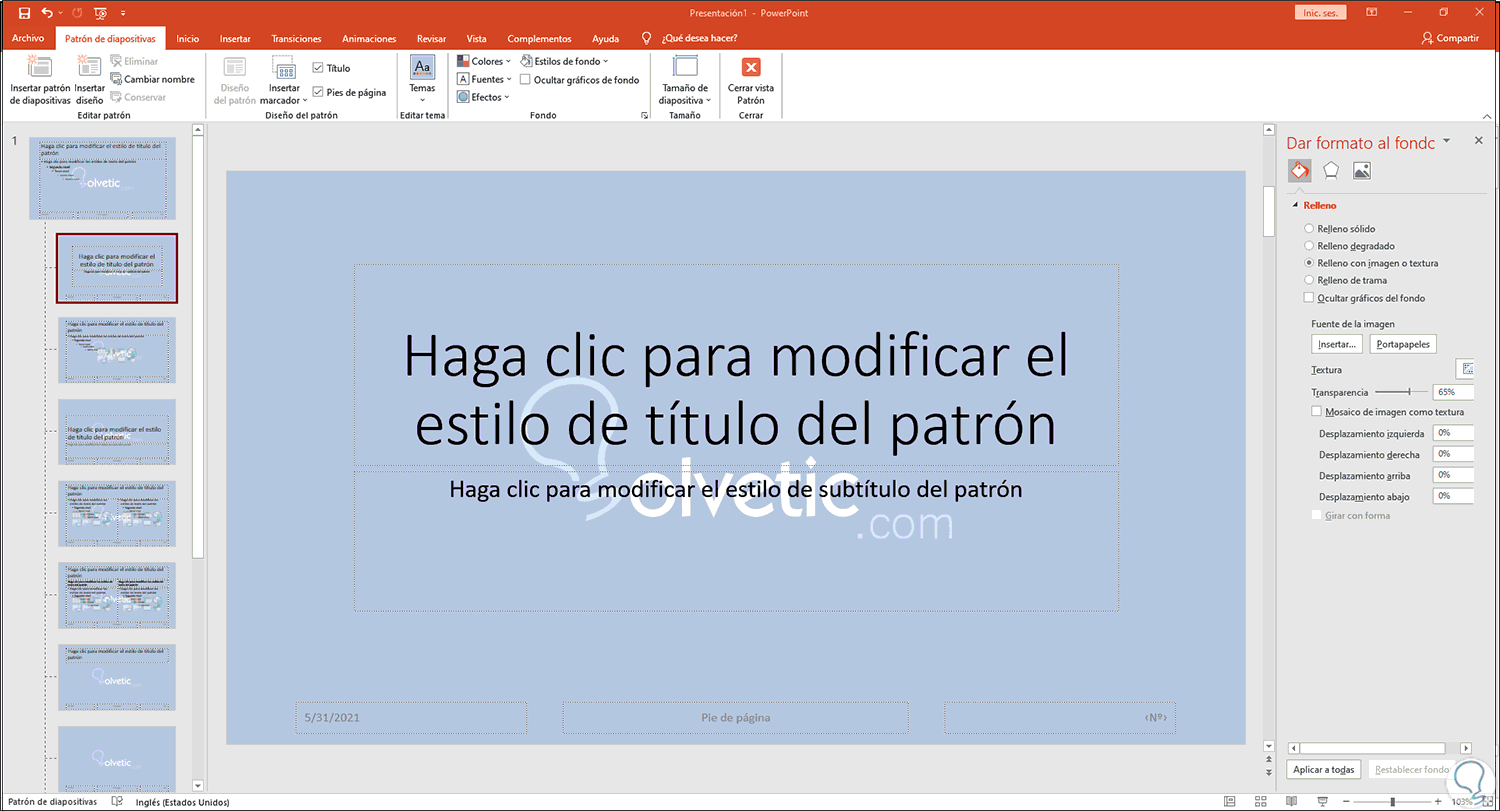Select the Relleno paint bucket tab icon
The height and width of the screenshot is (811, 1500).
1299,170
